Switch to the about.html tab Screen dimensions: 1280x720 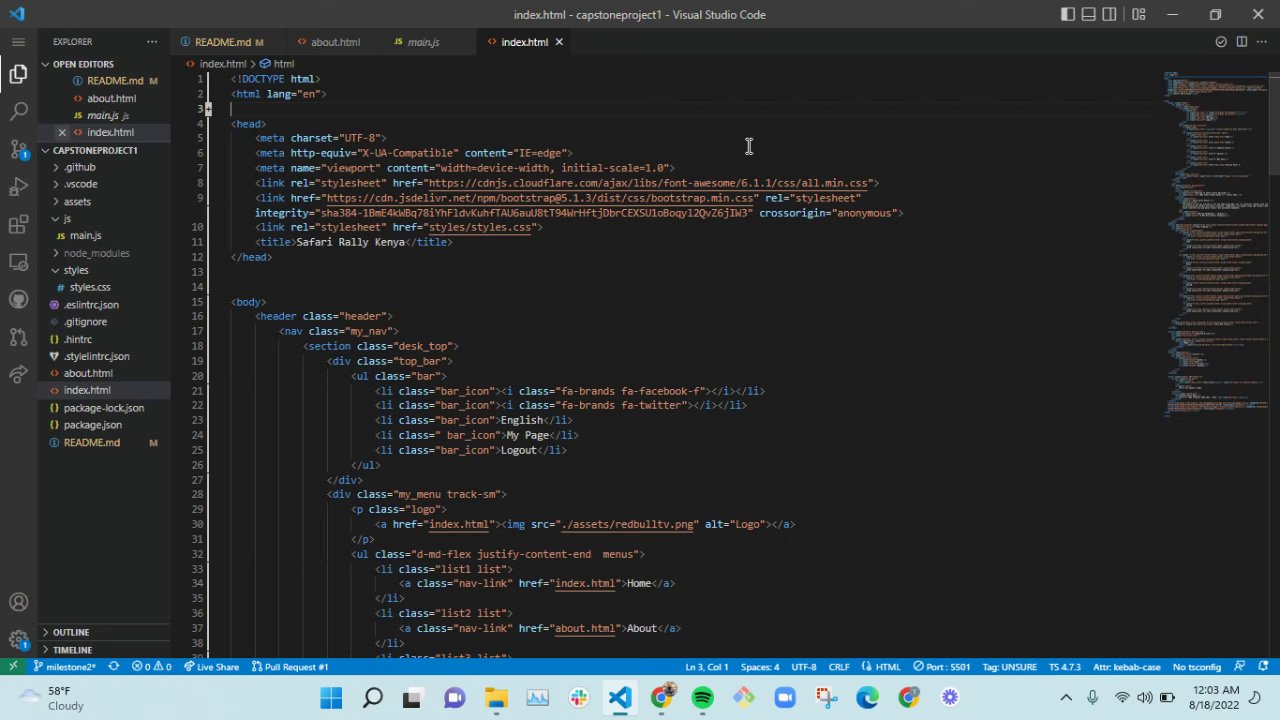click(x=335, y=42)
